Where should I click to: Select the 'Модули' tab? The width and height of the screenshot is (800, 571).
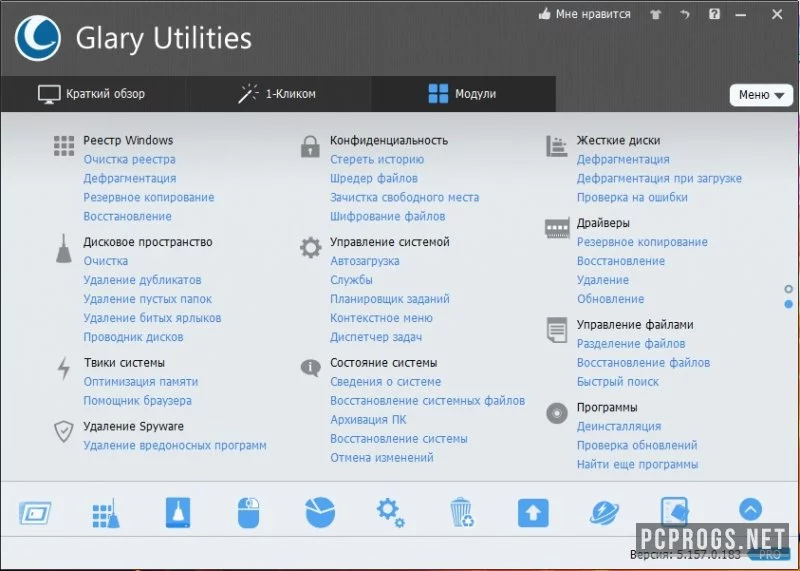pyautogui.click(x=462, y=94)
